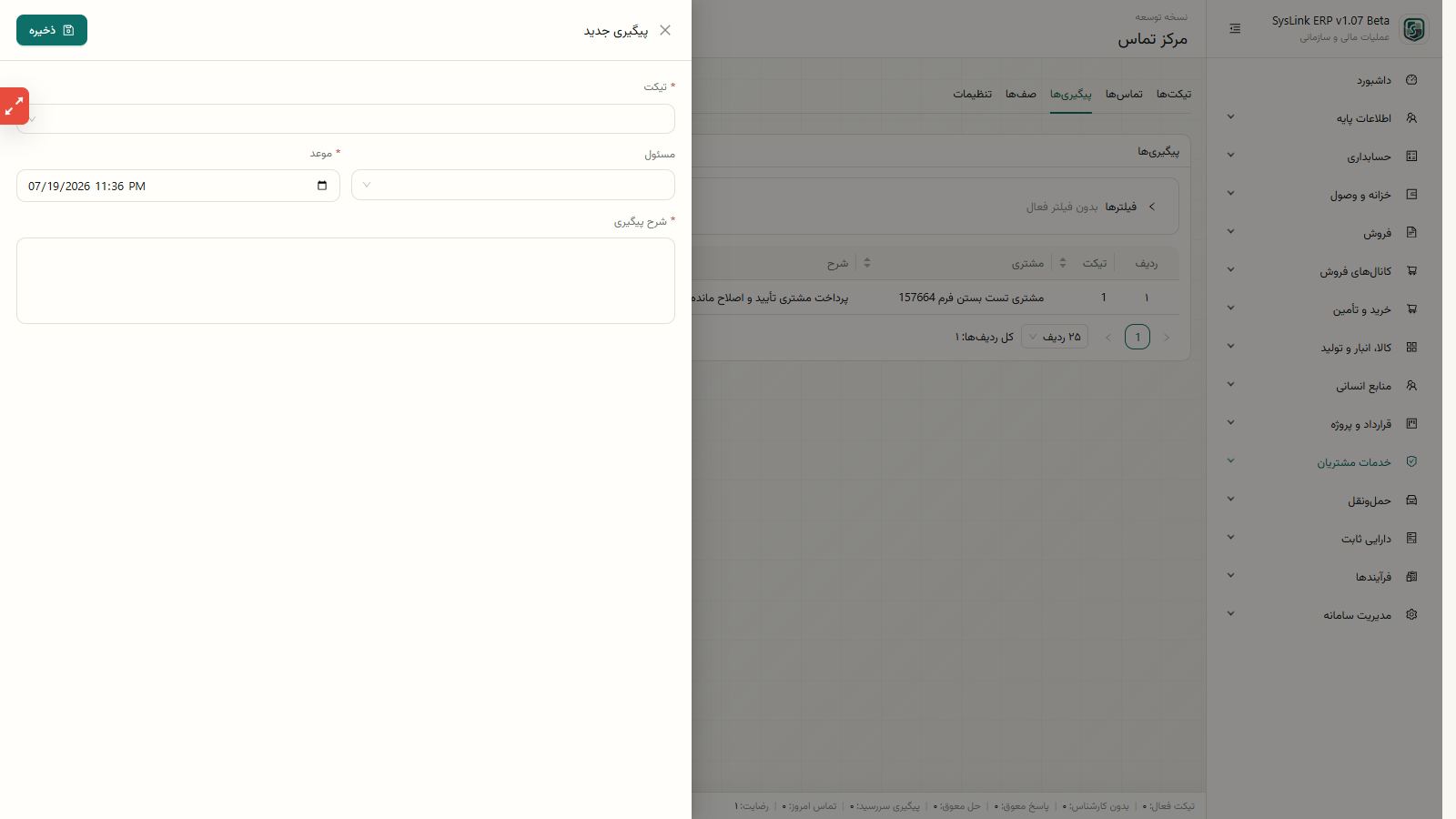Click the داشبورد icon in sidebar

[1411, 80]
